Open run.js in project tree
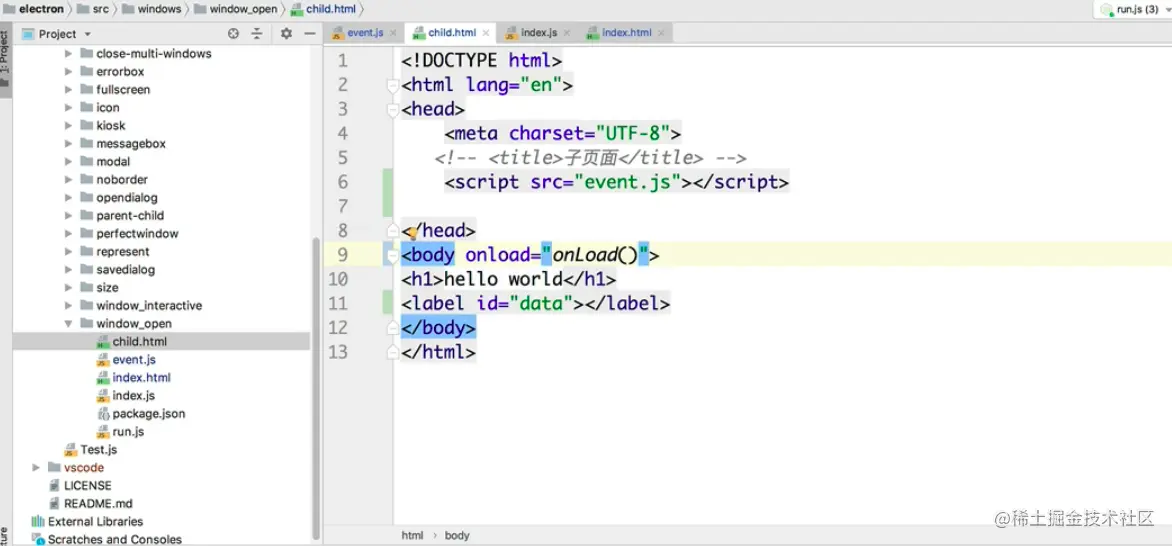This screenshot has height=546, width=1172. pos(128,432)
